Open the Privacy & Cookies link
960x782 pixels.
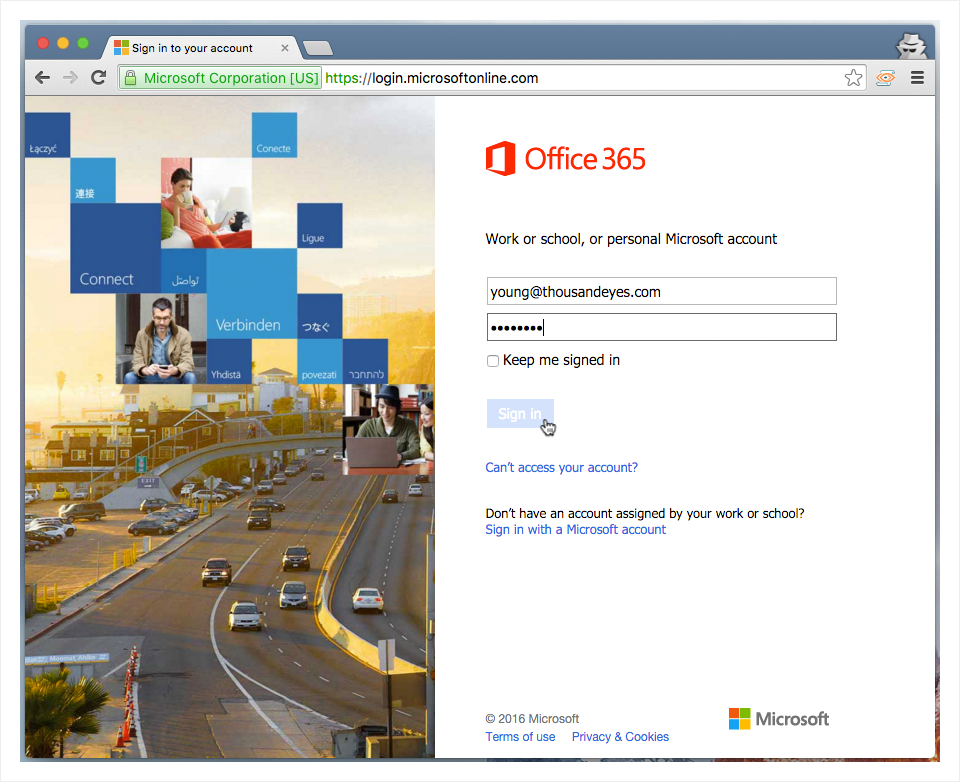tap(620, 737)
